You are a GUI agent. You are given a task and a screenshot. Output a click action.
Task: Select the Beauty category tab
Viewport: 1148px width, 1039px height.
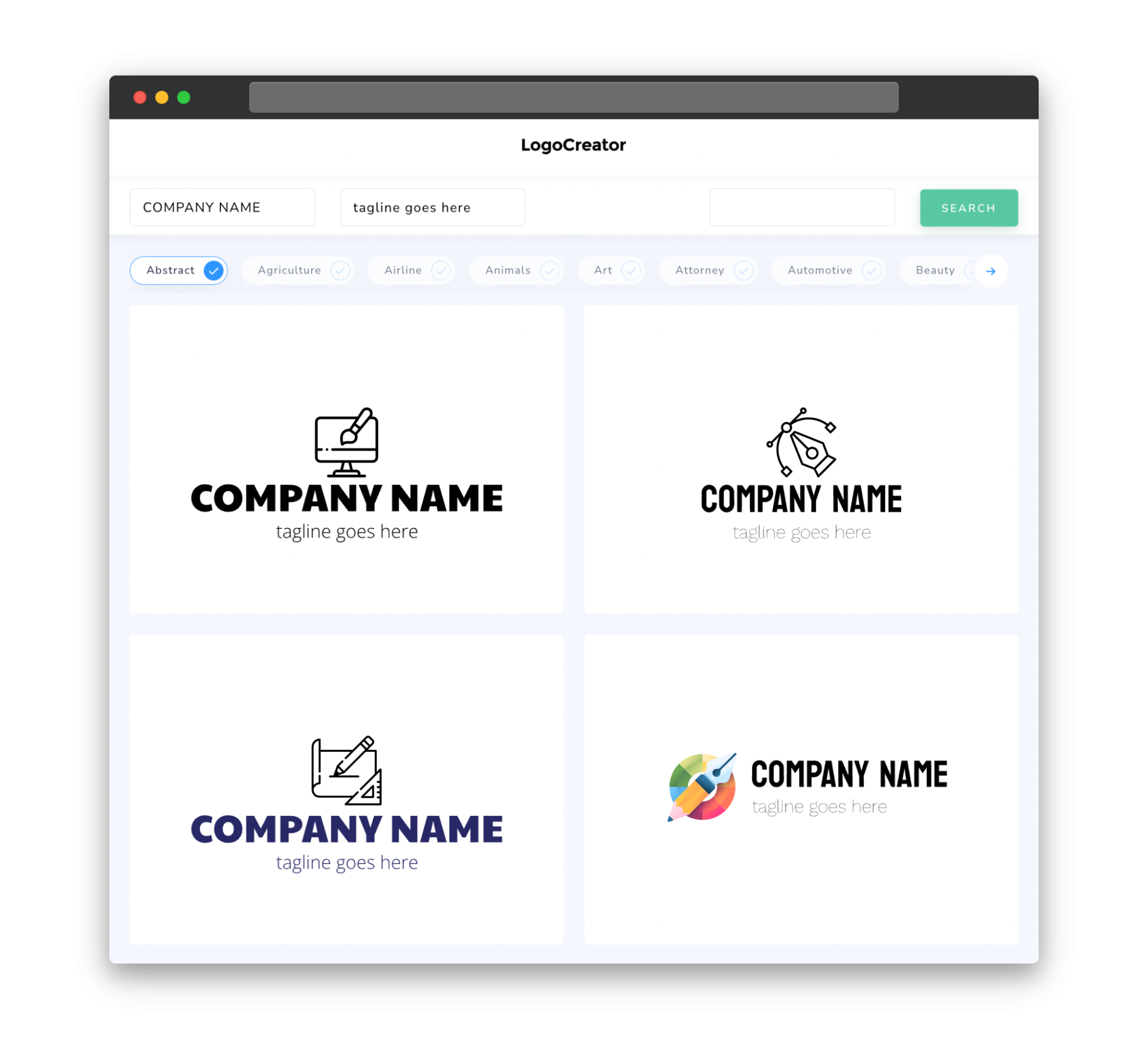click(x=936, y=270)
